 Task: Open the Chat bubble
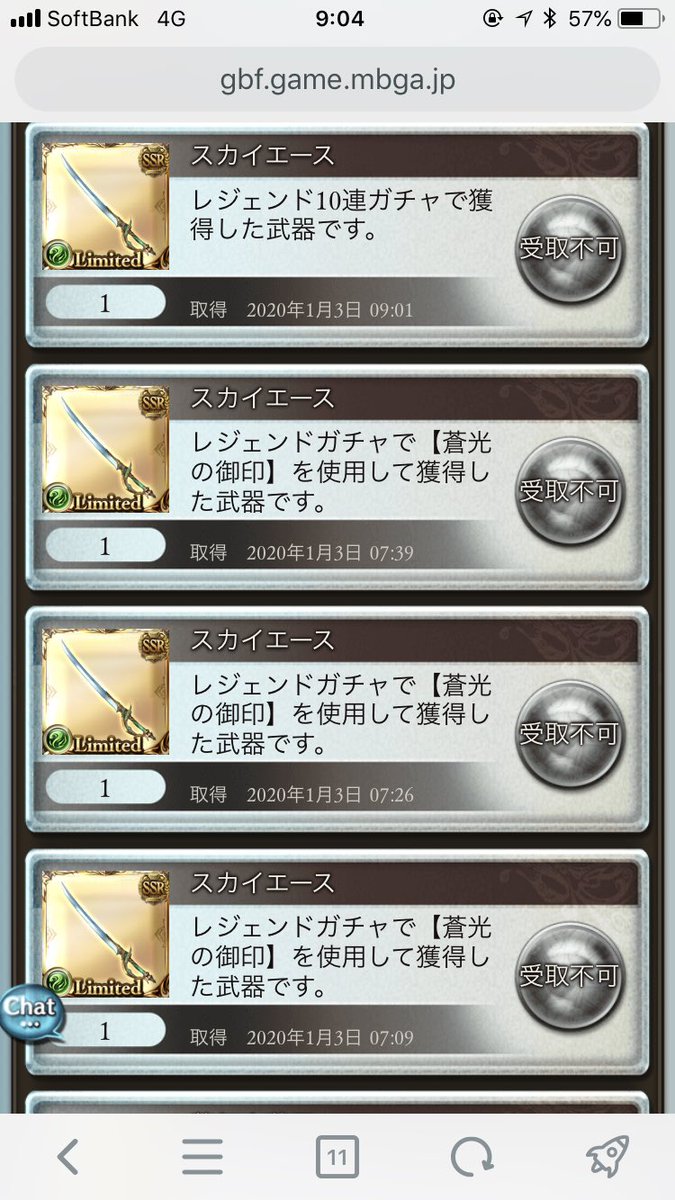[x=31, y=1011]
